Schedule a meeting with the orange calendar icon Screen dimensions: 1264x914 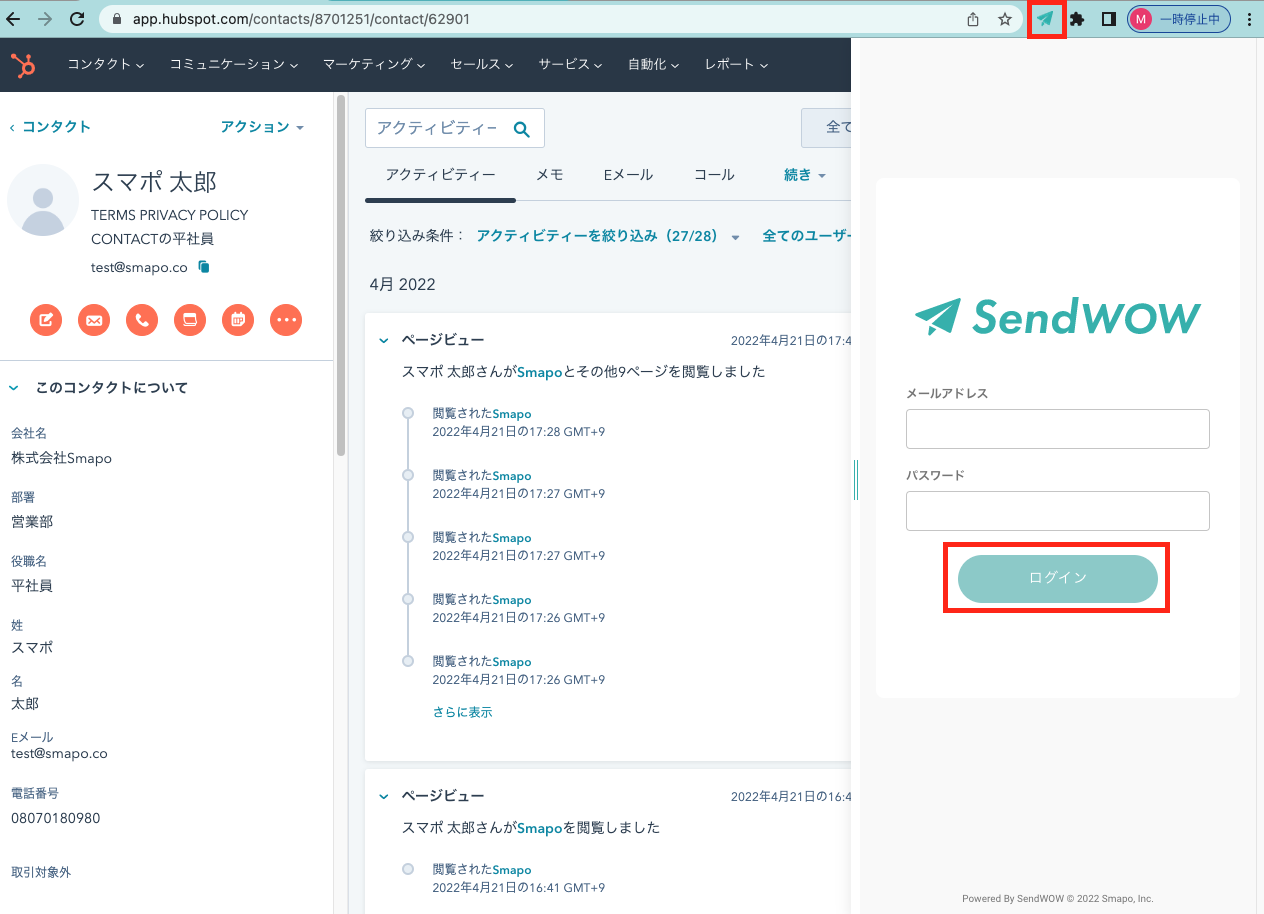(238, 320)
